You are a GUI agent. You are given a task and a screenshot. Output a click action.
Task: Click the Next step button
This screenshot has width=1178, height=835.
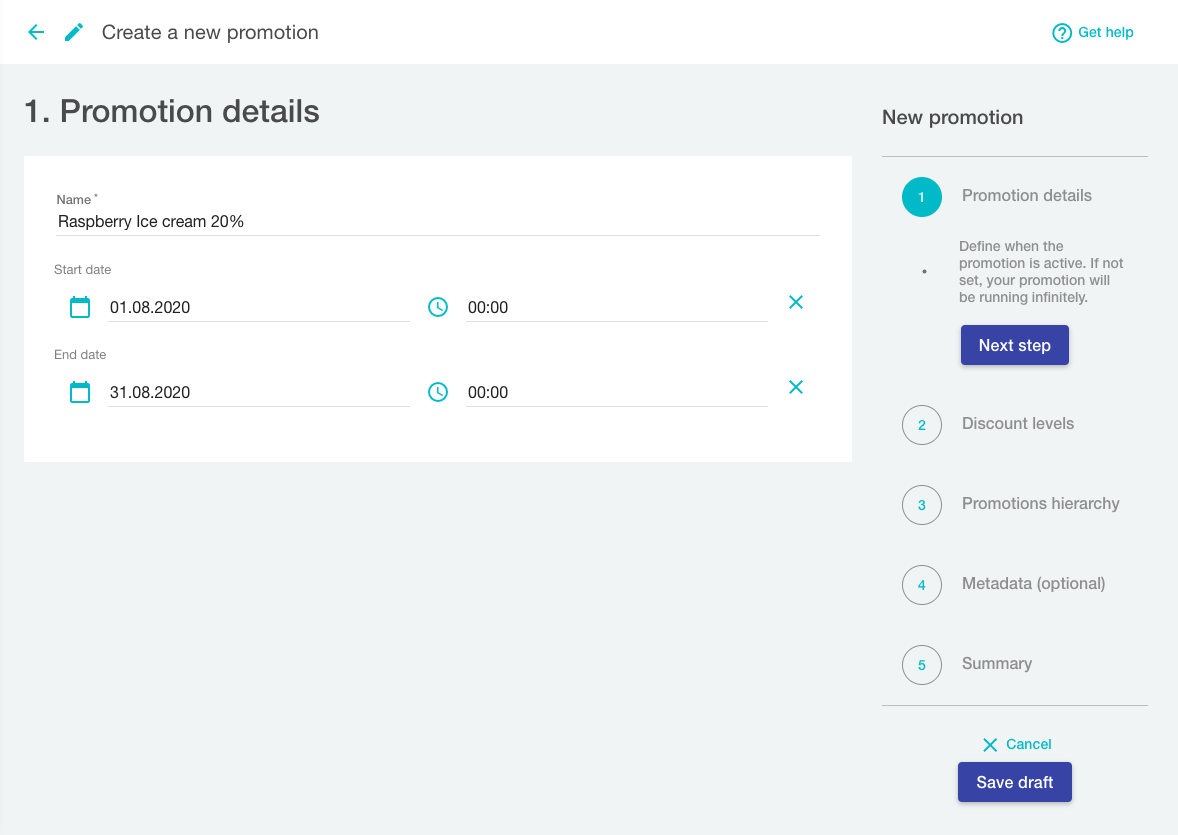coord(1014,345)
